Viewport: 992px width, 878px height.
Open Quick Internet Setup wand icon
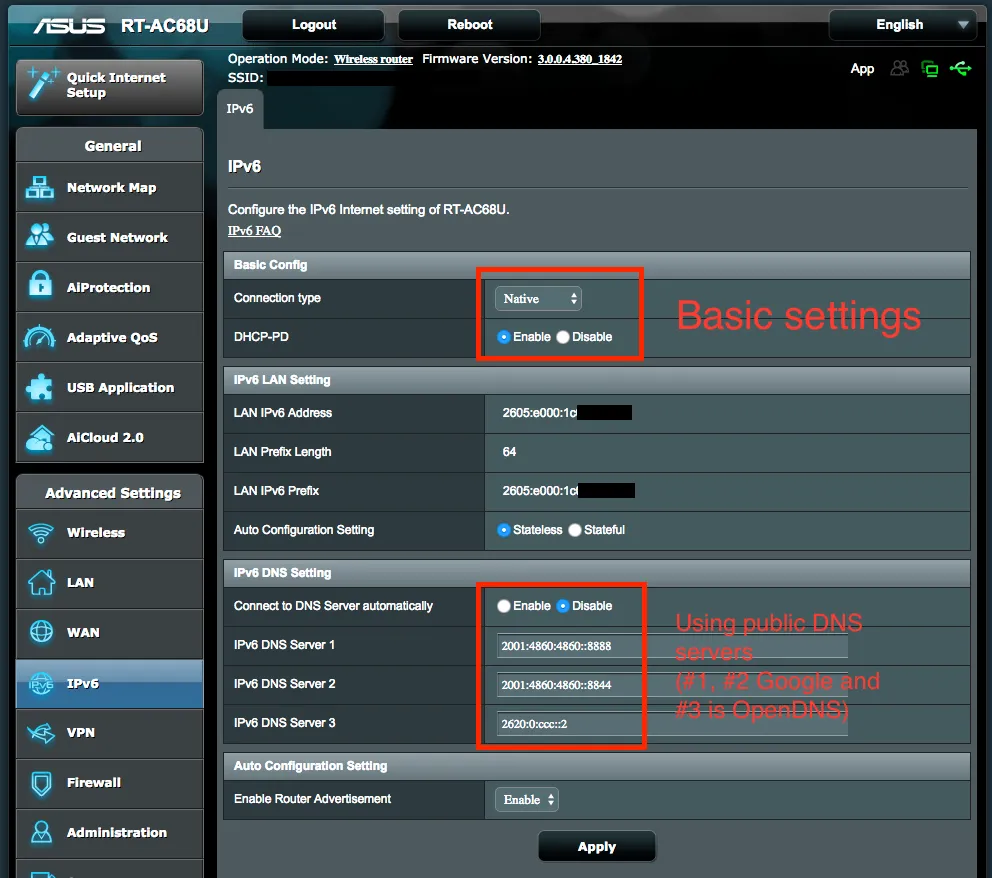tap(42, 84)
